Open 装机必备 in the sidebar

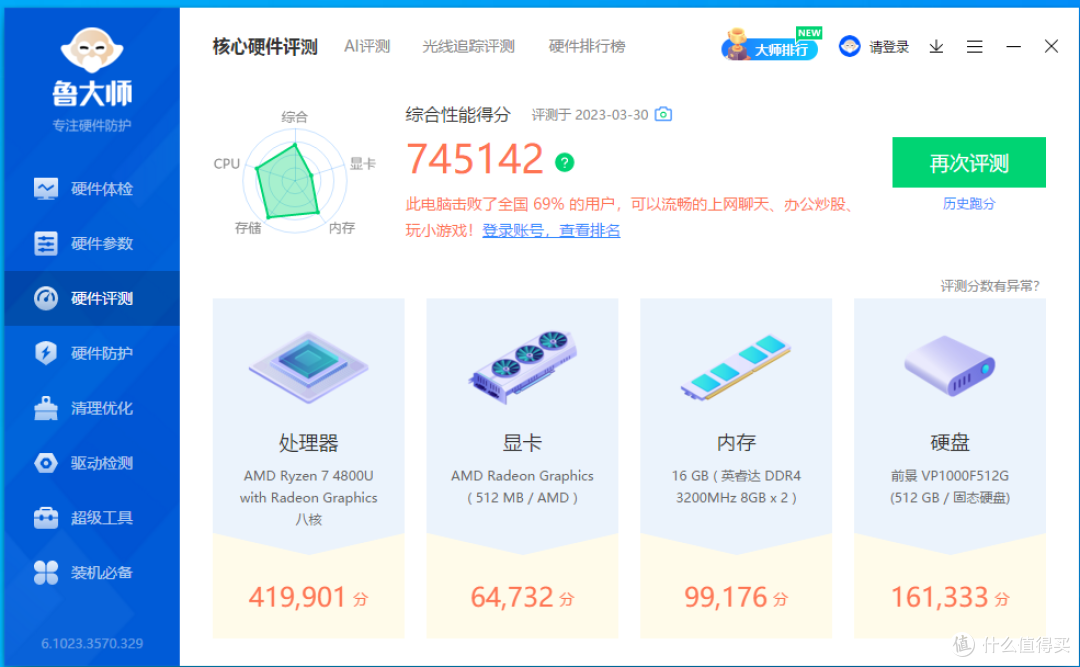[92, 572]
